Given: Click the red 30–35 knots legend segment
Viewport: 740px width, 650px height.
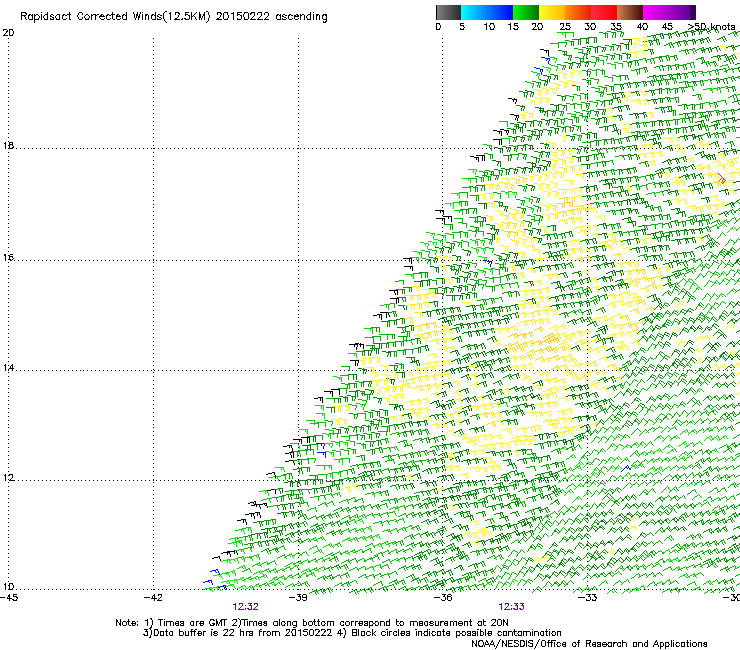Looking at the screenshot, I should (604, 12).
